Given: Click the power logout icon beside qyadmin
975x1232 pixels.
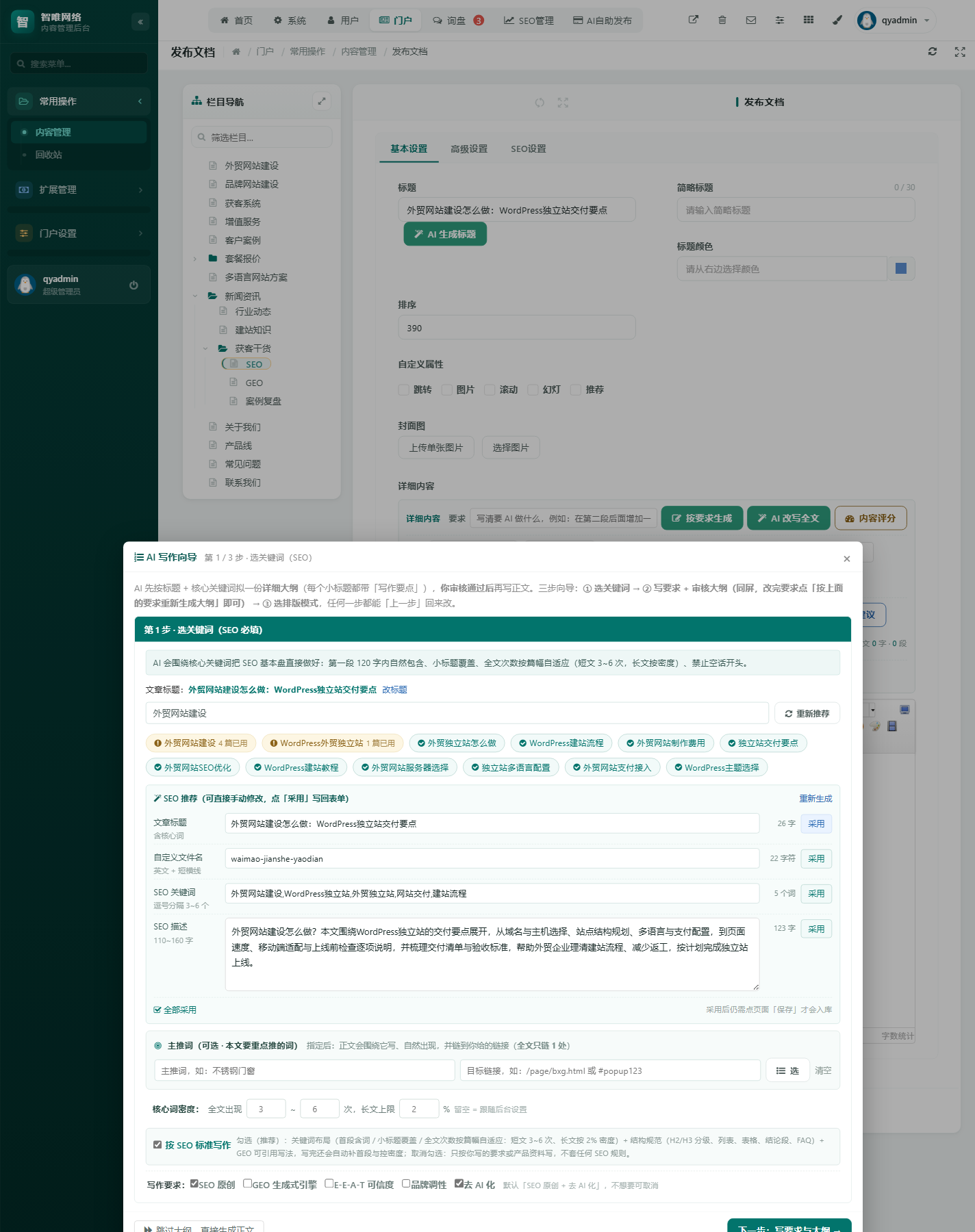Looking at the screenshot, I should coord(134,285).
